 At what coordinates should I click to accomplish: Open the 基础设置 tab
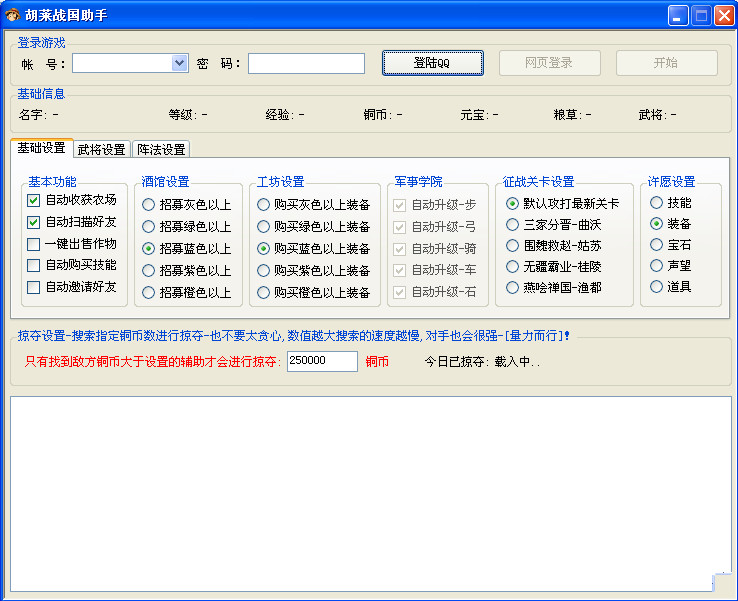click(41, 148)
